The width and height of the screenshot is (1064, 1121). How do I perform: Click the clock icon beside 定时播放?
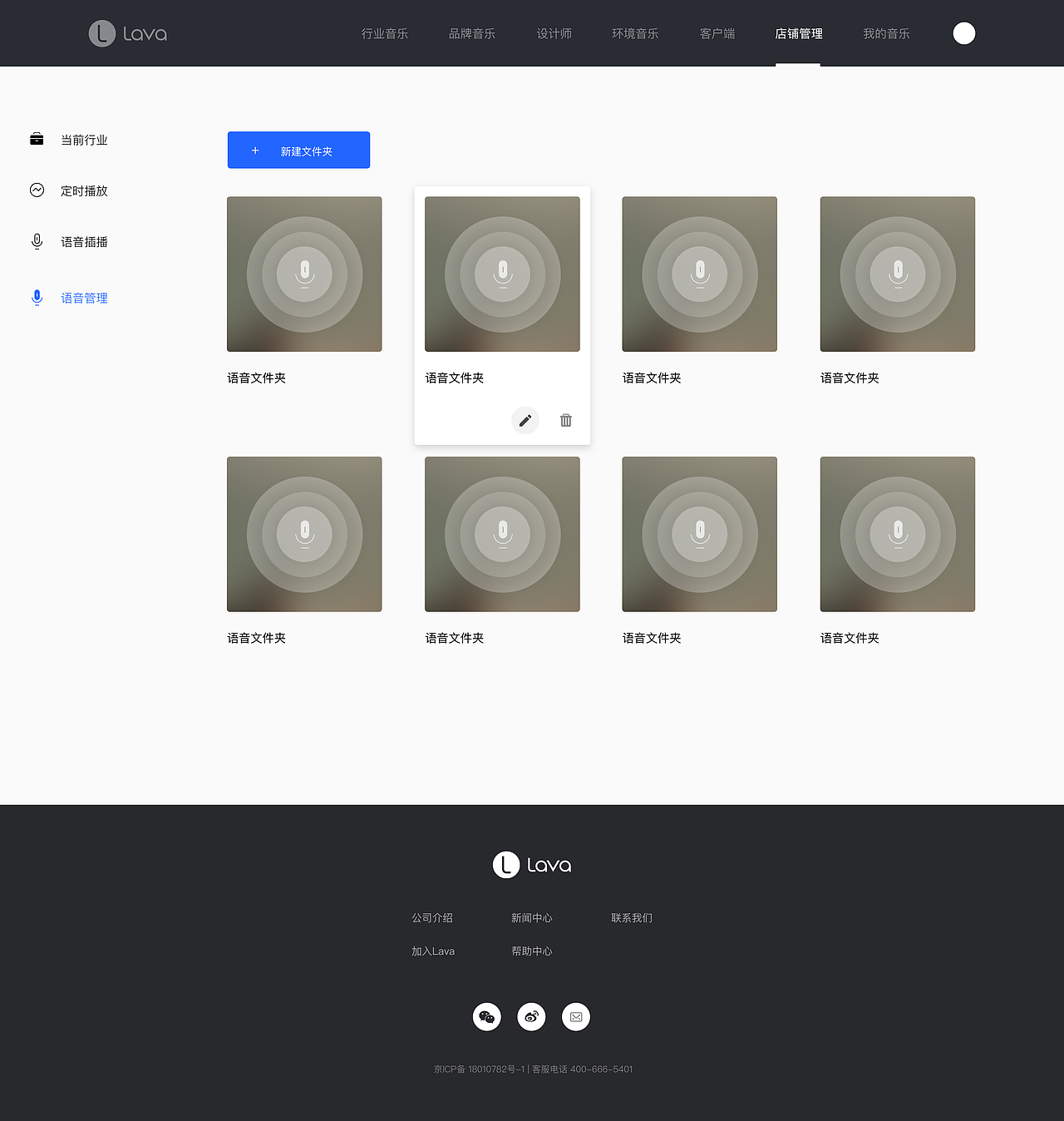coord(37,190)
